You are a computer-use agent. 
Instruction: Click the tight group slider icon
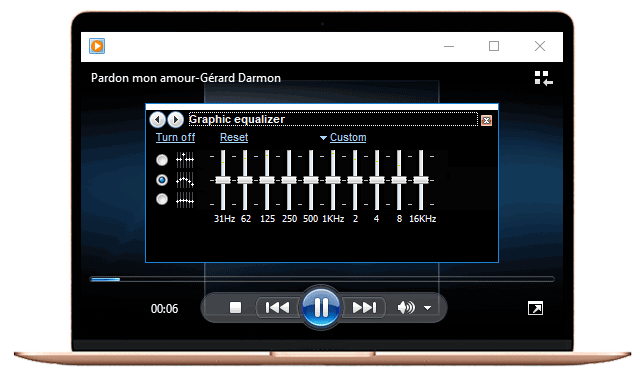tap(185, 200)
